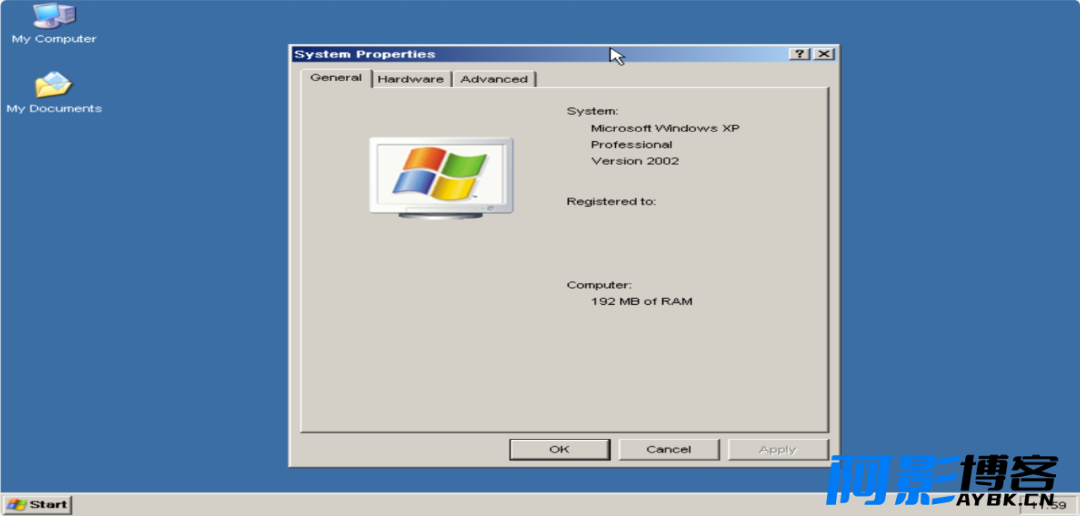Click the Windows XP monitor logo image

click(441, 178)
